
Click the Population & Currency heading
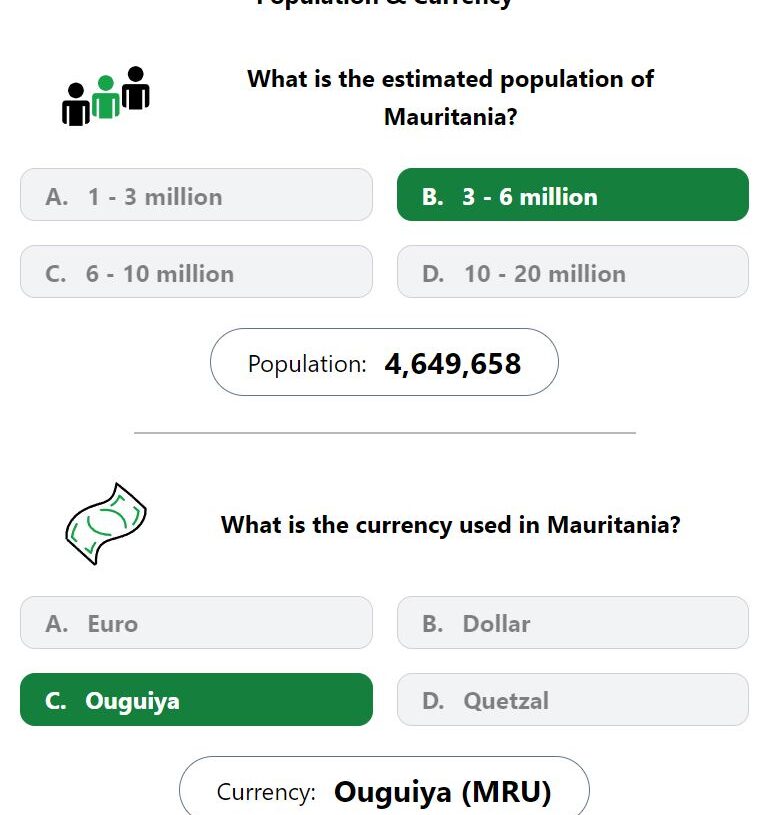pos(384,4)
